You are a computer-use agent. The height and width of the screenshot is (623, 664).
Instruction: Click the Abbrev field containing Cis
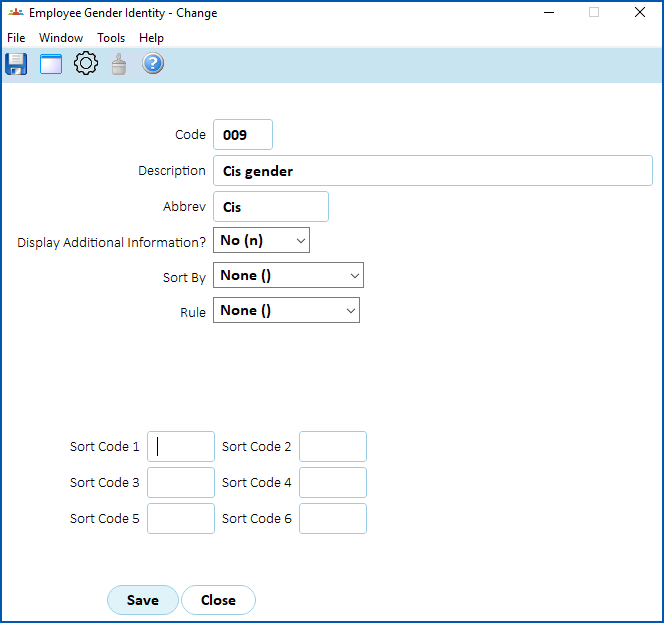point(271,207)
